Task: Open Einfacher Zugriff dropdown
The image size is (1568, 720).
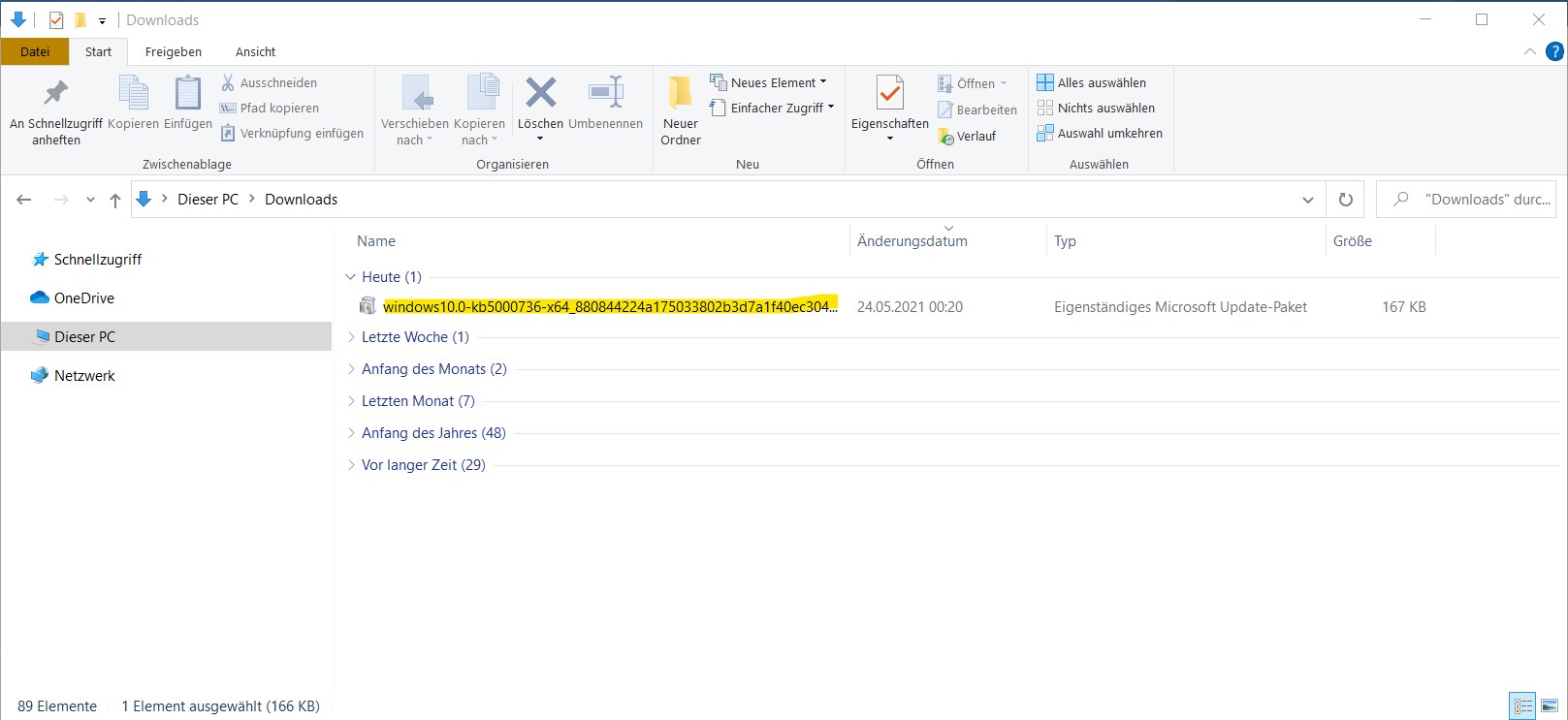Action: [772, 108]
